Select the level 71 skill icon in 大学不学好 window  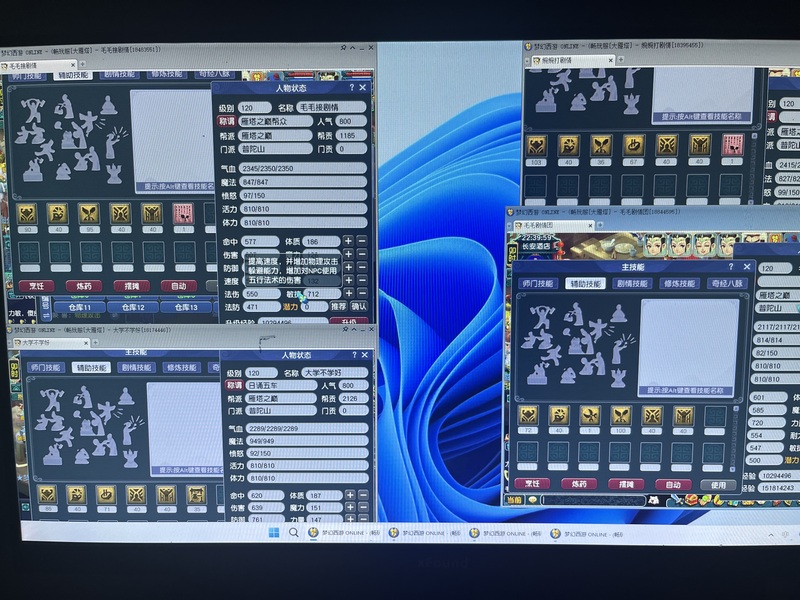point(106,495)
